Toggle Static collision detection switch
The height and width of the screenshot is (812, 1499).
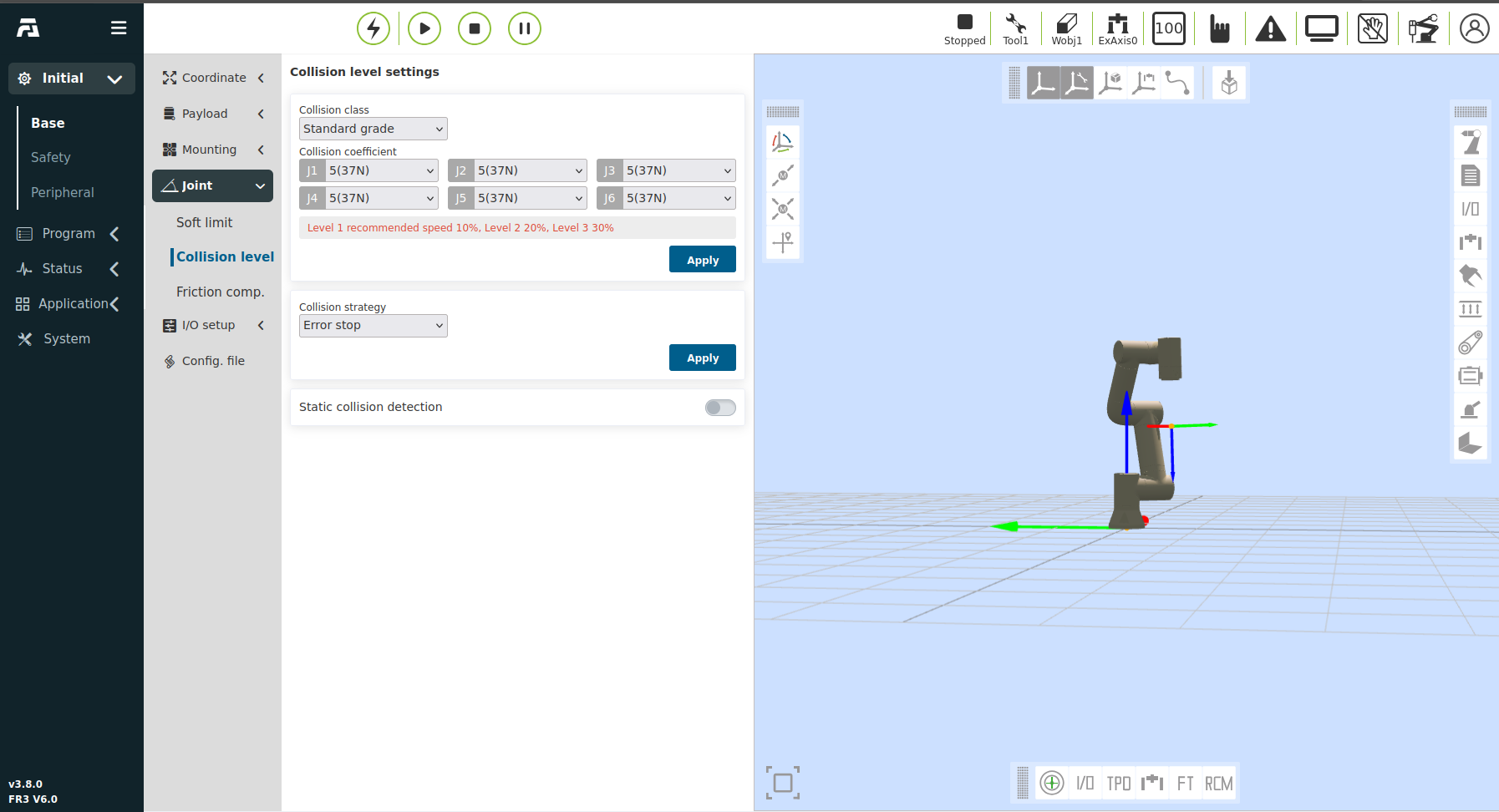click(720, 408)
